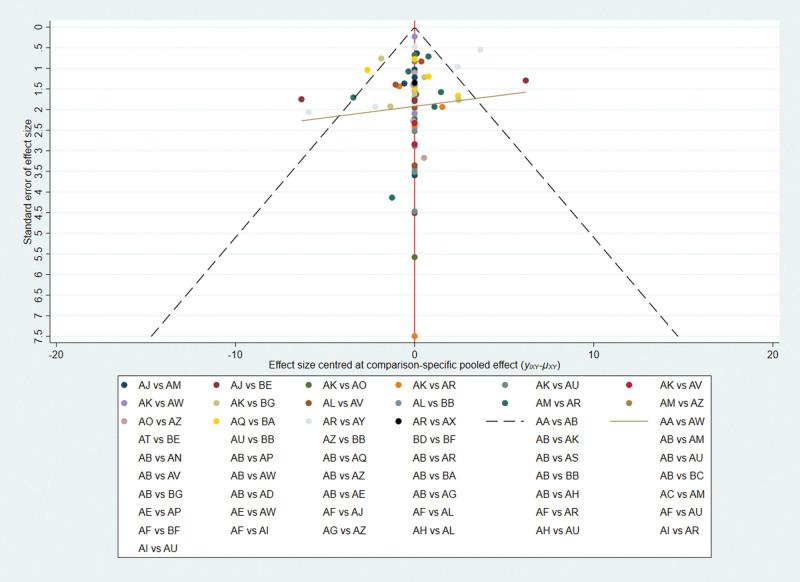The image size is (800, 582).
Task: Click the purple AK vs AW legend marker
Action: click(123, 402)
